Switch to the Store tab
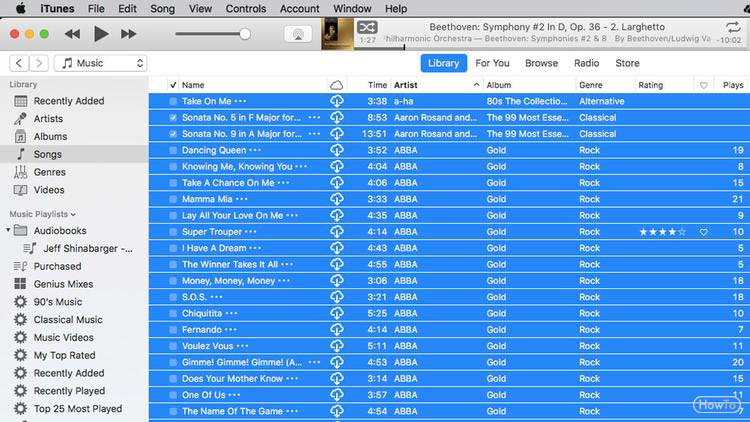Viewport: 750px width, 422px height. click(627, 63)
